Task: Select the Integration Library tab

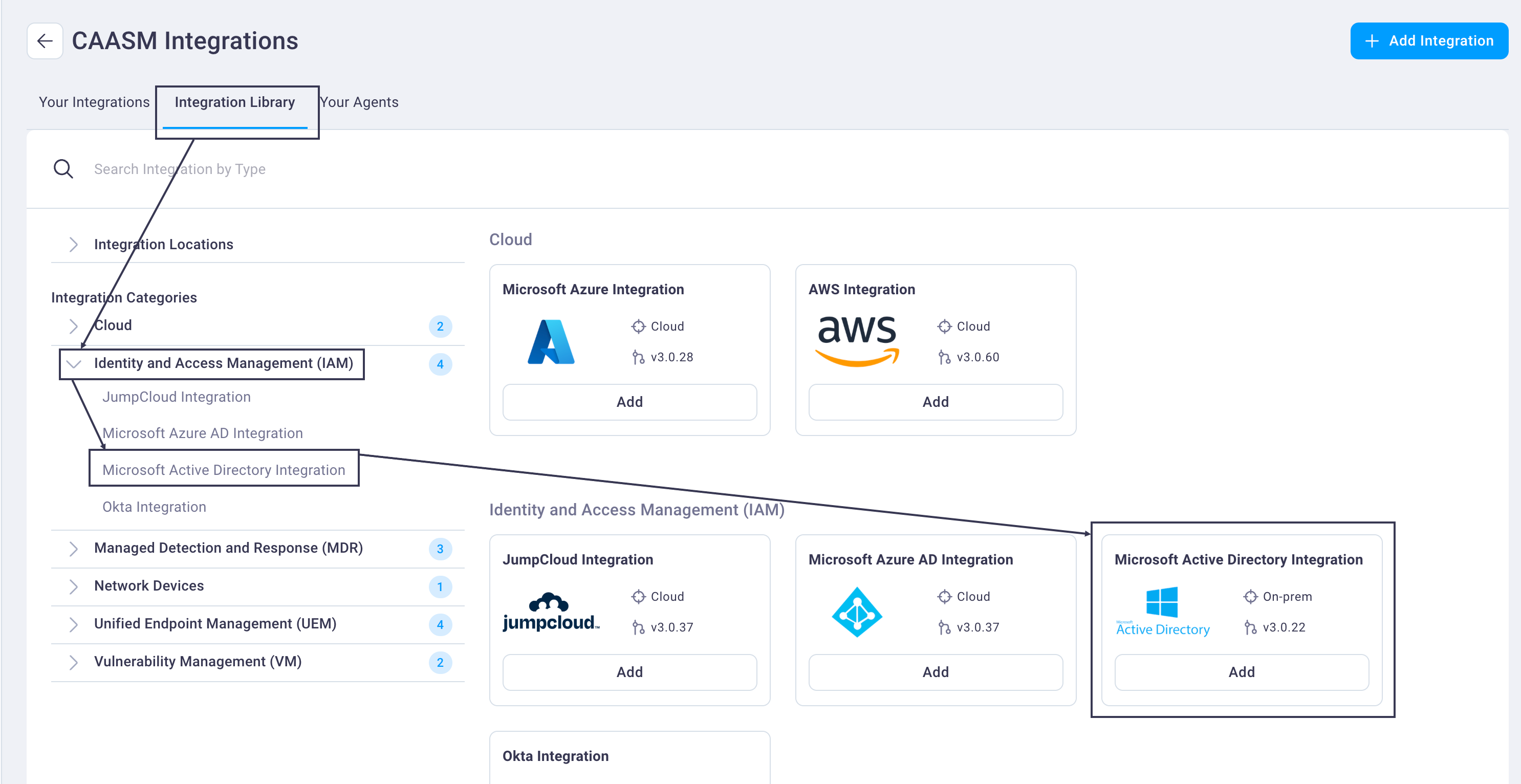Action: click(234, 102)
